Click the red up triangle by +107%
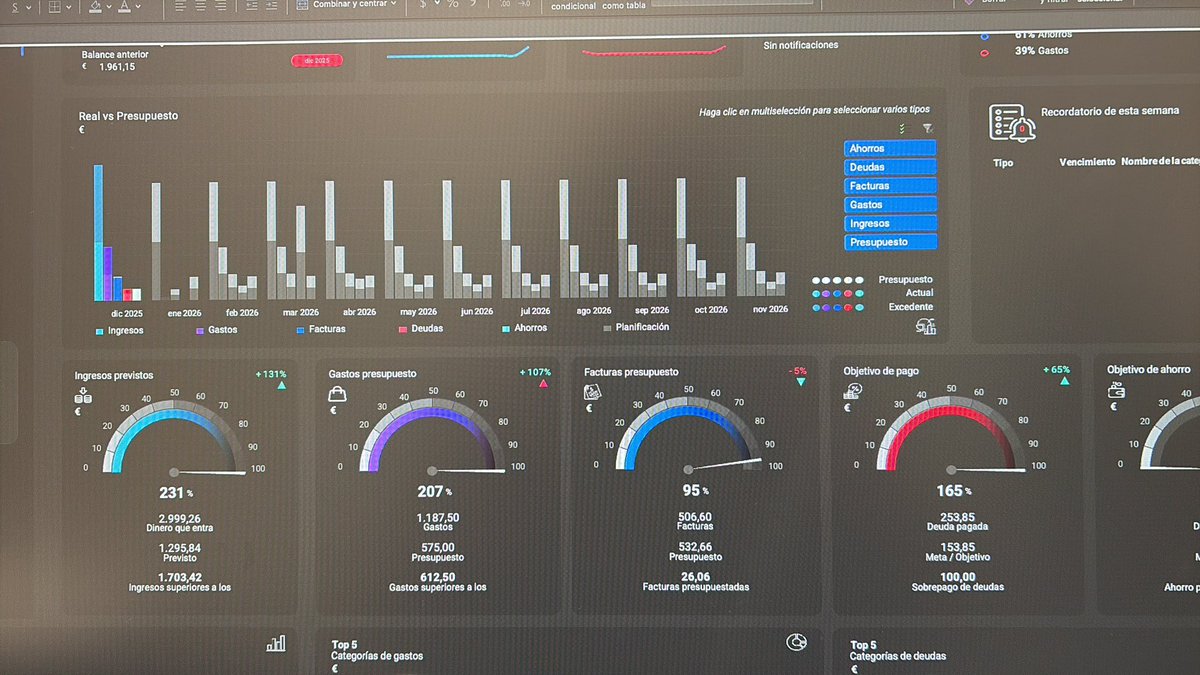Viewport: 1200px width, 675px height. (544, 384)
